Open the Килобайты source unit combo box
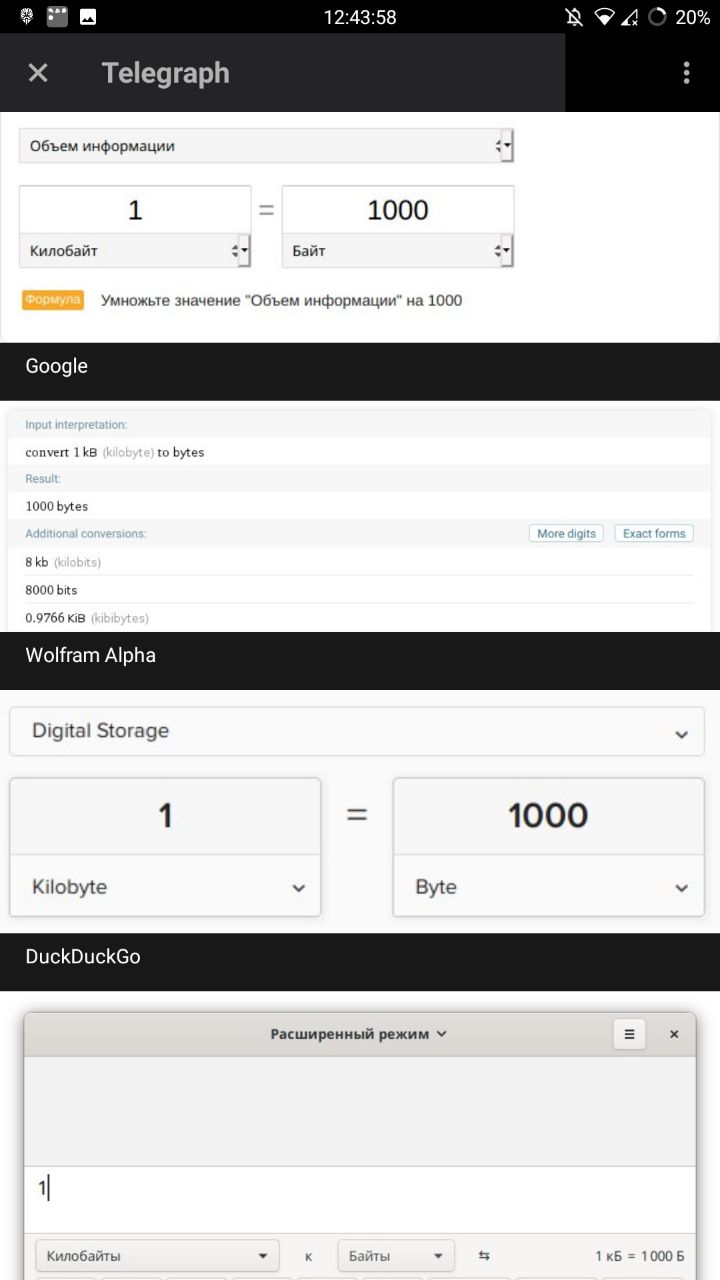Viewport: 720px width, 1280px height. coord(158,1256)
